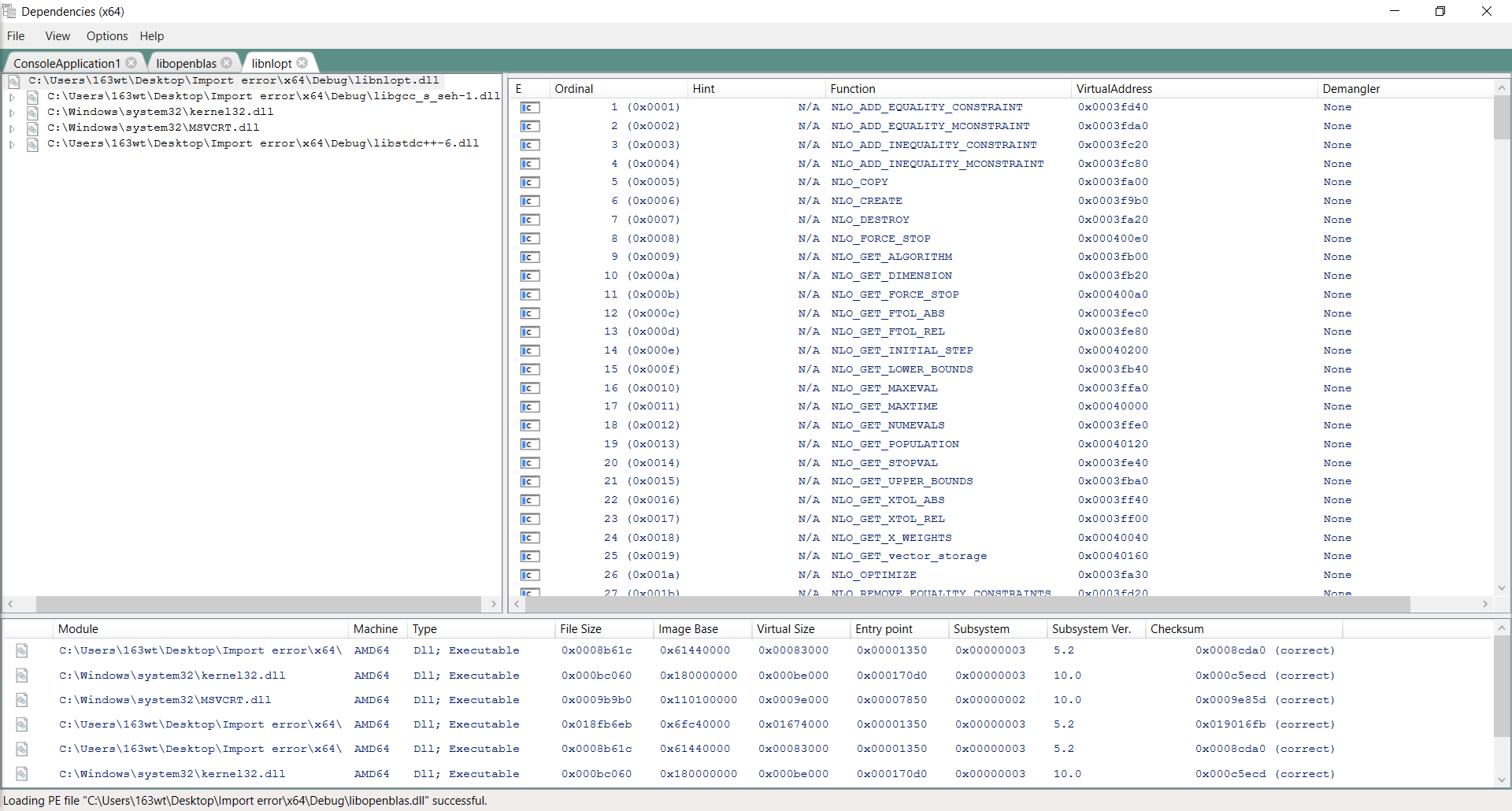This screenshot has height=811, width=1512.
Task: Click the PE file icon beside libnlopt.dll root
Action: pyautogui.click(x=13, y=80)
